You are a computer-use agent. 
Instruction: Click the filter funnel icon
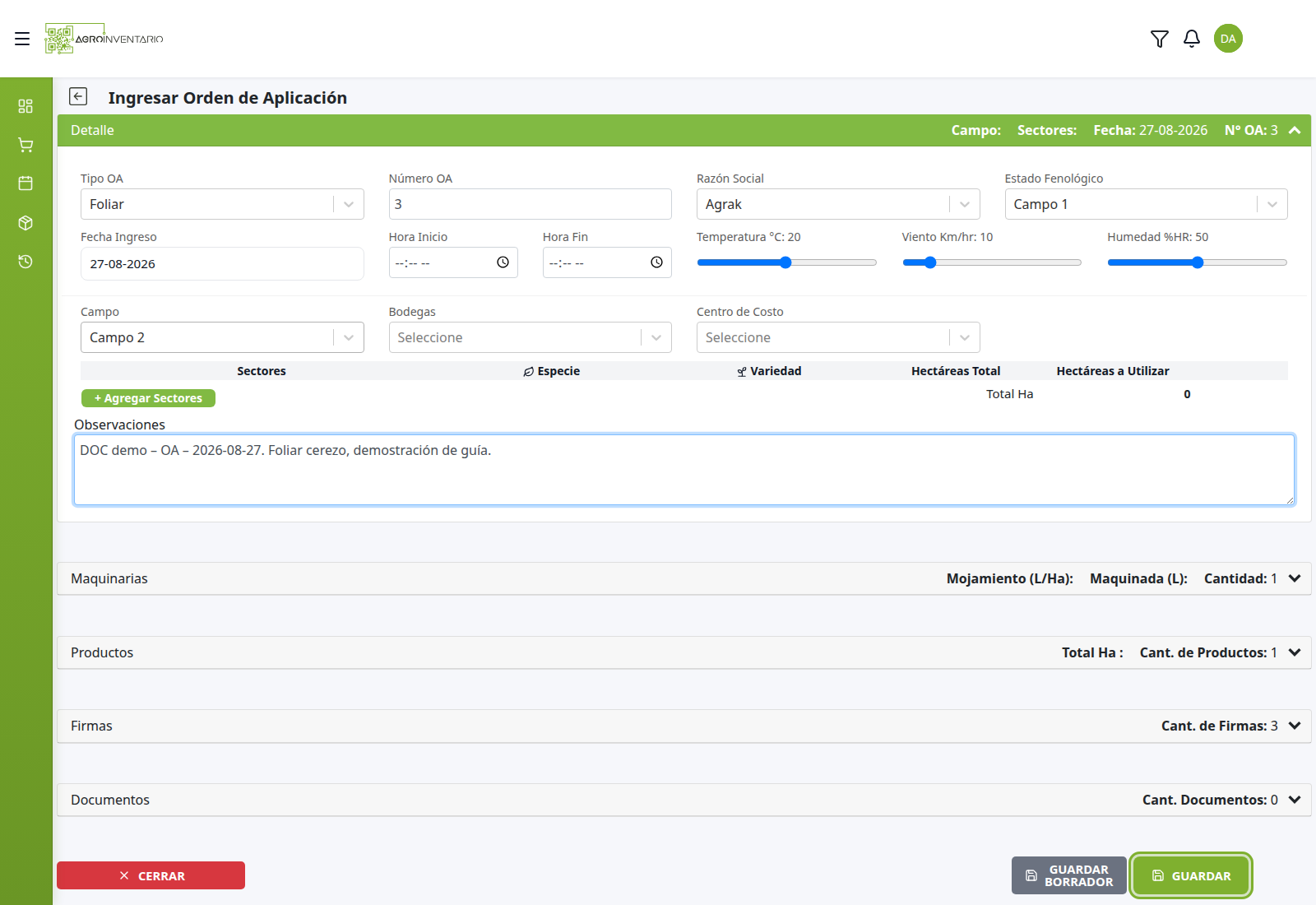coord(1160,39)
